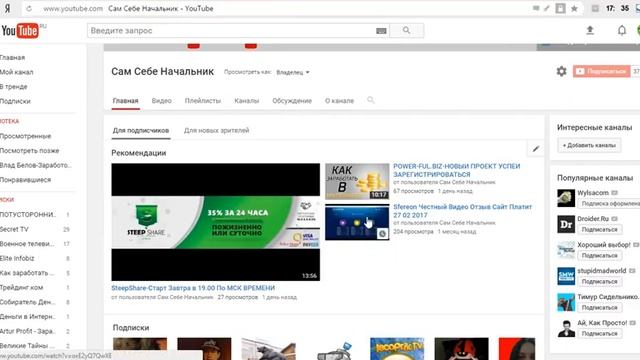Viewport: 640px width, 360px height.
Task: Open Подписки in left sidebar
Action: tap(16, 101)
